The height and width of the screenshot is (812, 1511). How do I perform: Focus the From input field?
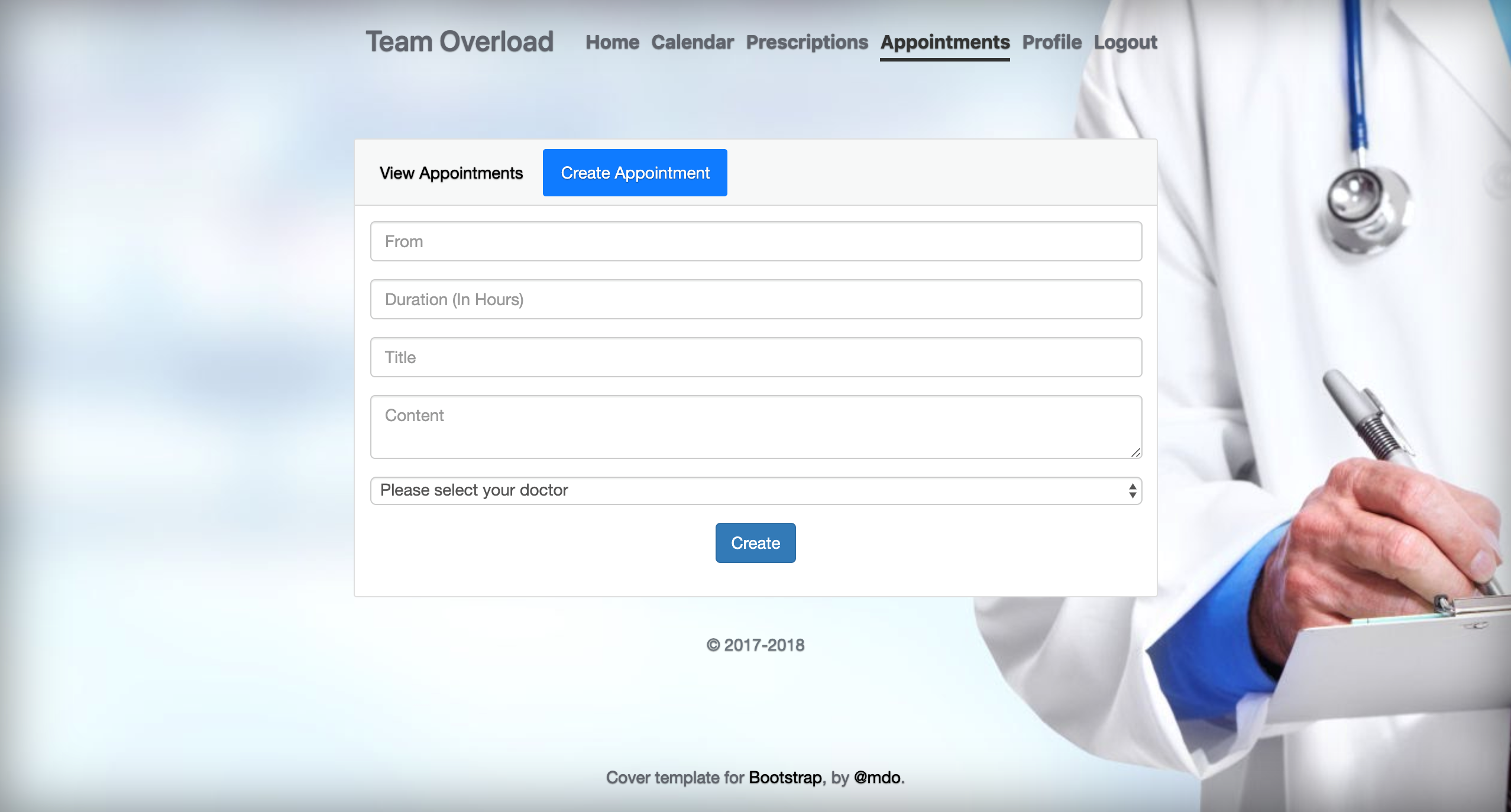tap(755, 241)
